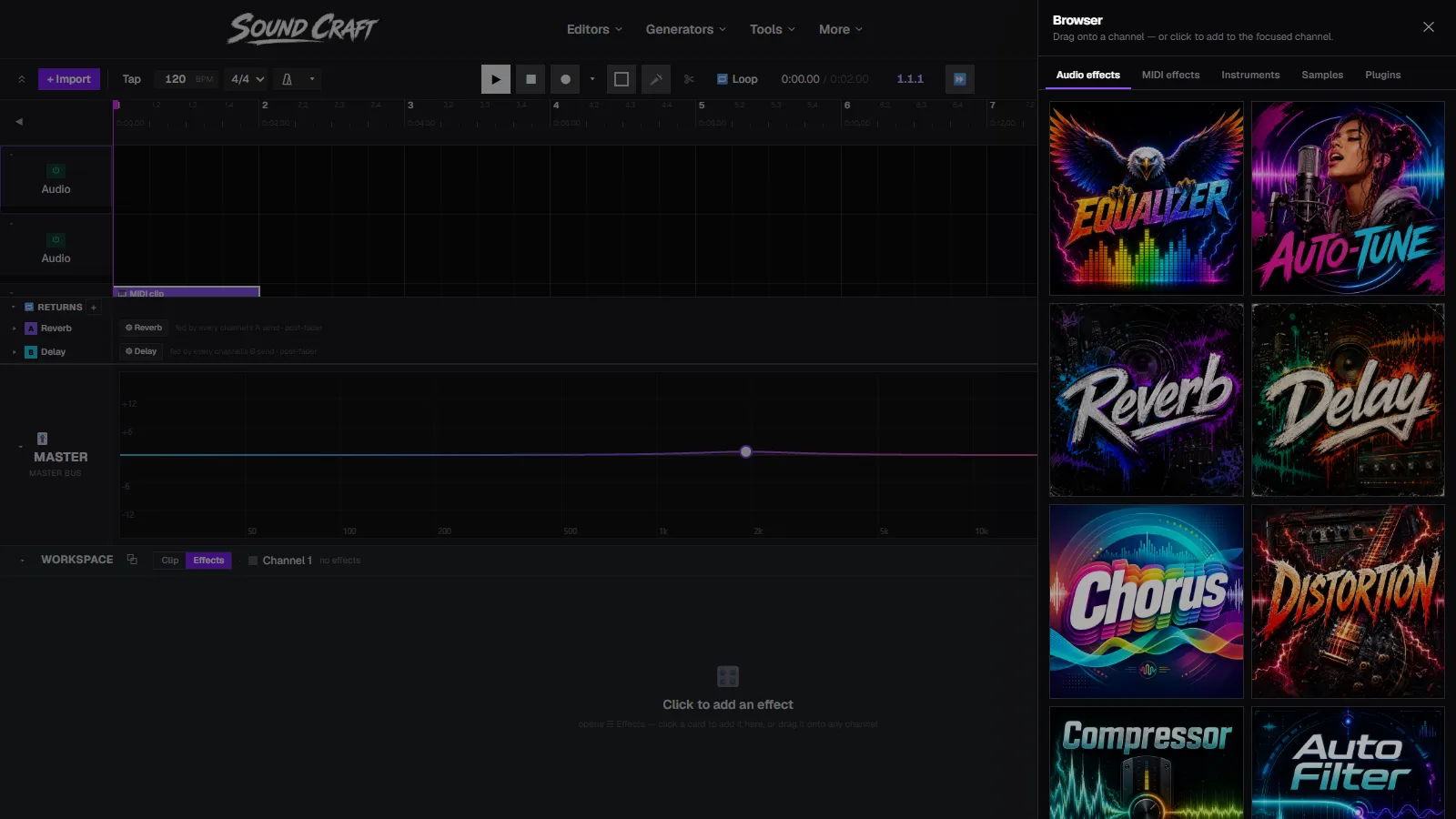Add the Compressor effect card

[1147, 763]
